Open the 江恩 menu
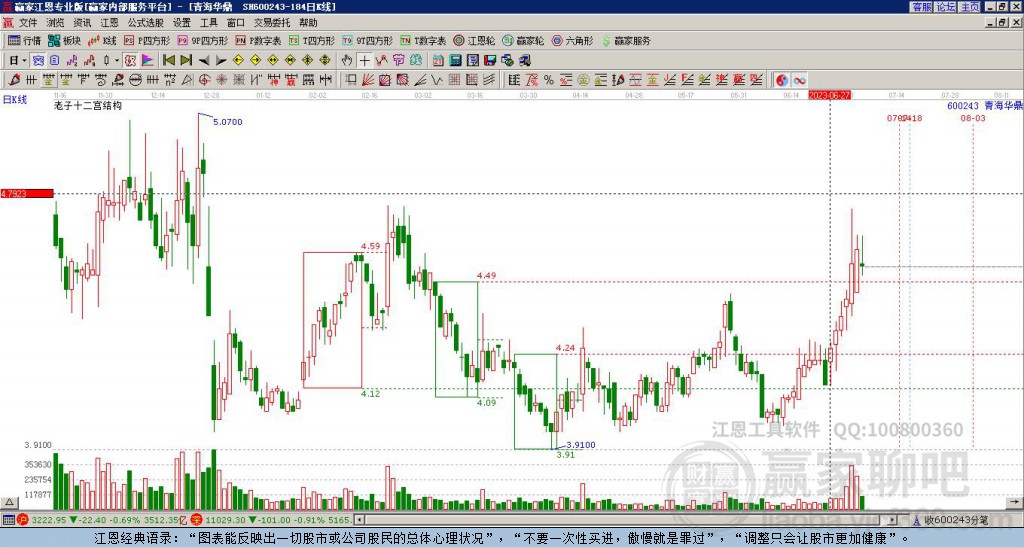Image resolution: width=1024 pixels, height=548 pixels. click(110, 23)
